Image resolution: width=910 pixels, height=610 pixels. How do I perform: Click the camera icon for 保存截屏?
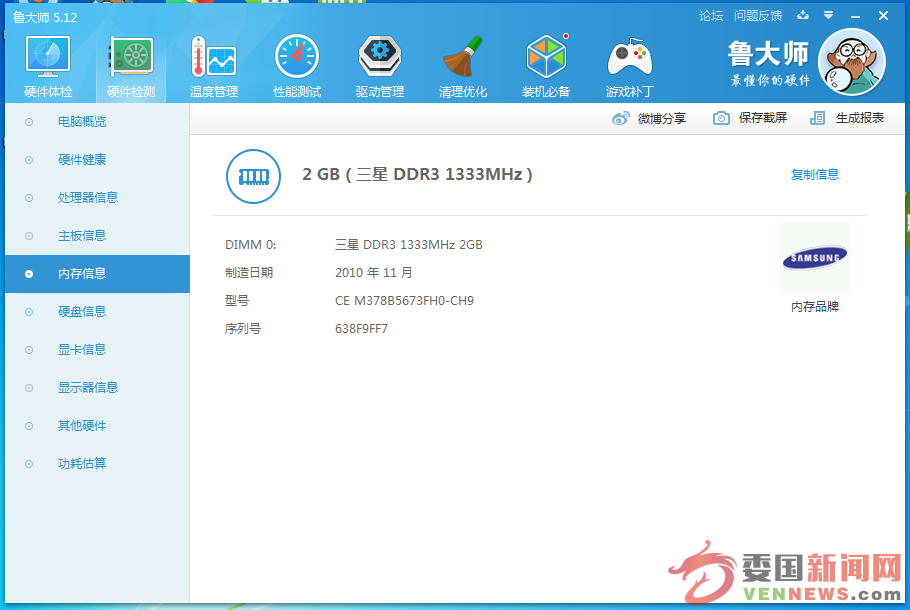tap(721, 118)
